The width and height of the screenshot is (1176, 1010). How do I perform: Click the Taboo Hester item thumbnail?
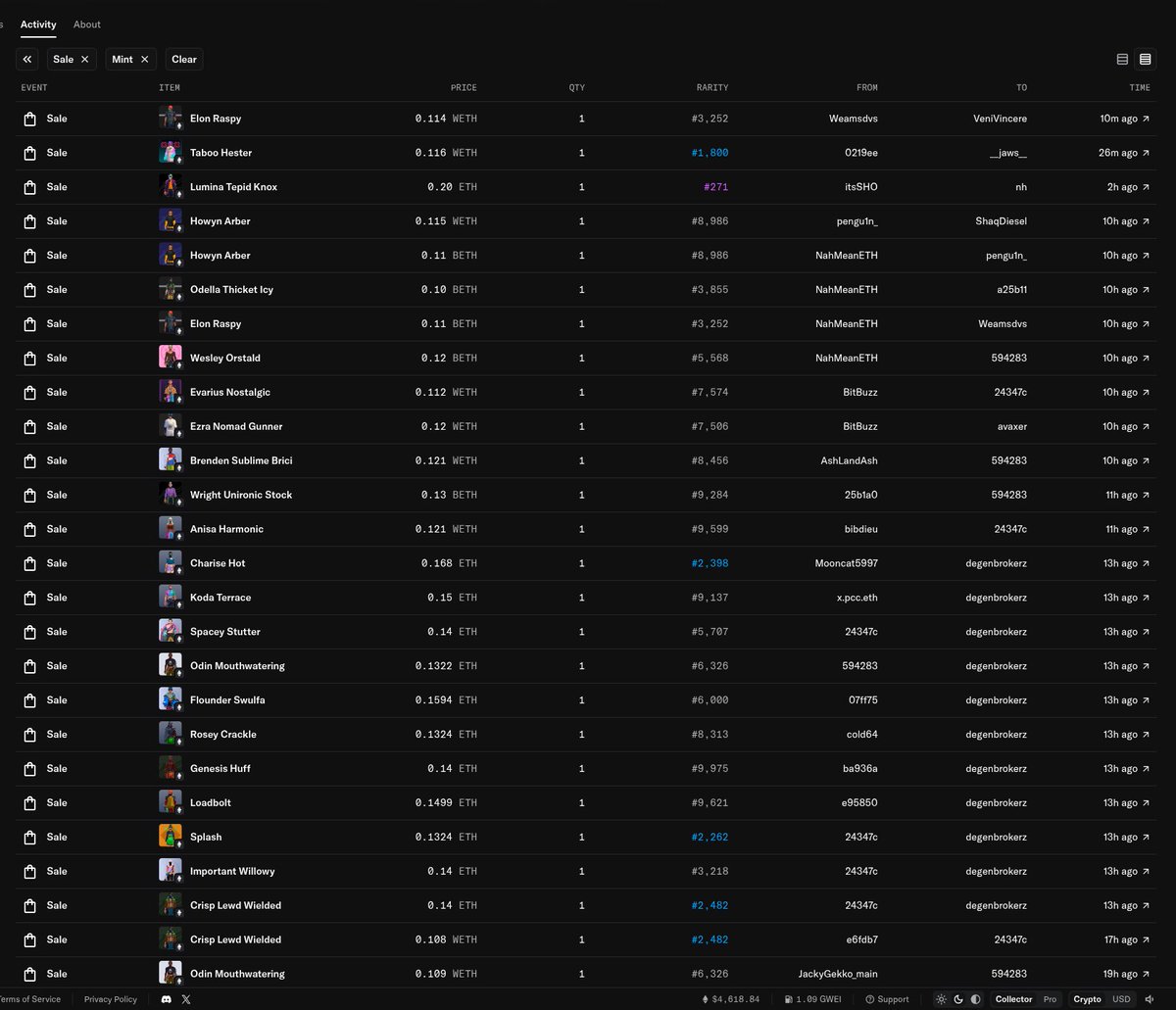[x=171, y=152]
